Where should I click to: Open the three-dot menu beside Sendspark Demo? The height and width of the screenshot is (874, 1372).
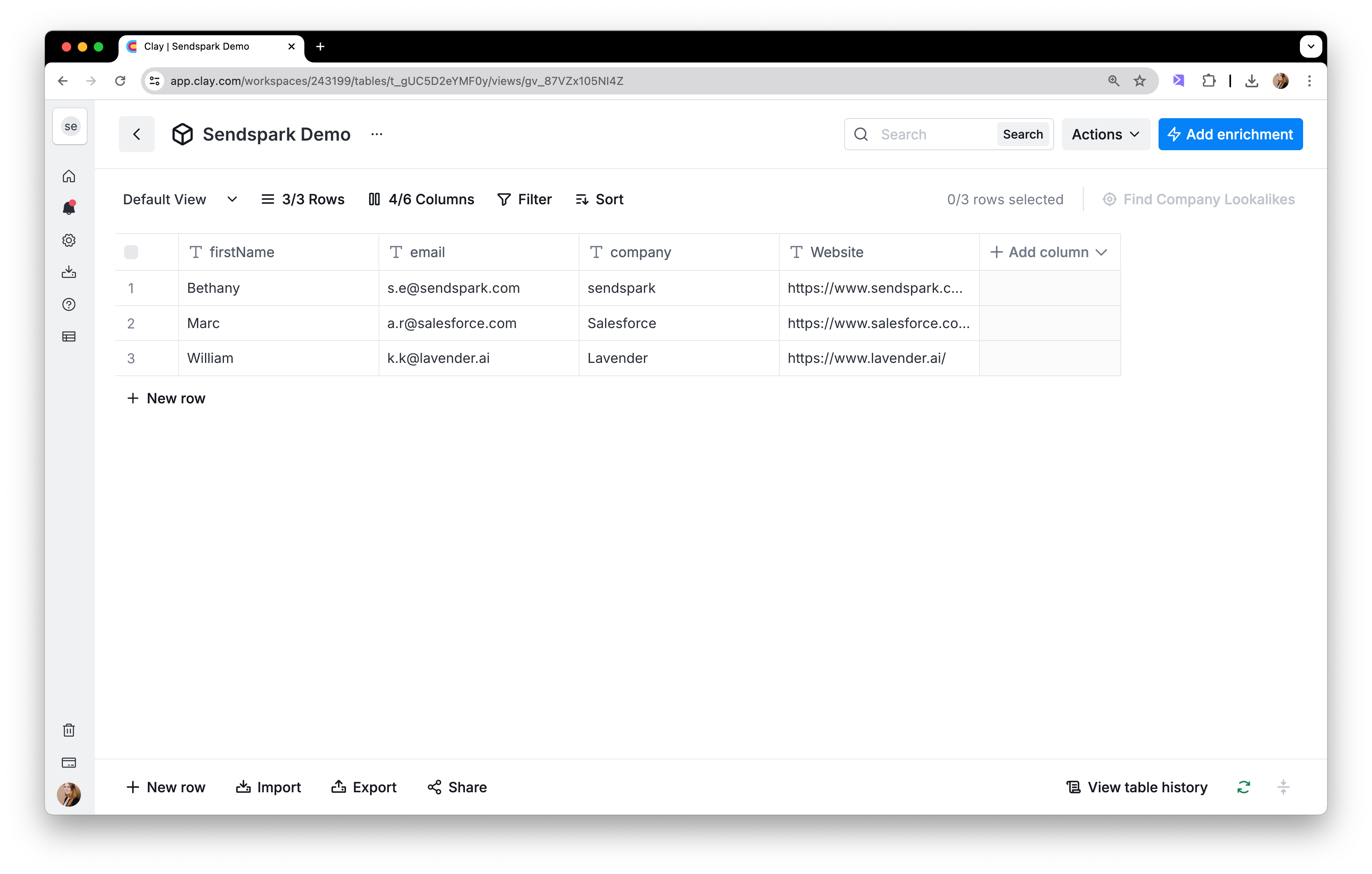(376, 135)
